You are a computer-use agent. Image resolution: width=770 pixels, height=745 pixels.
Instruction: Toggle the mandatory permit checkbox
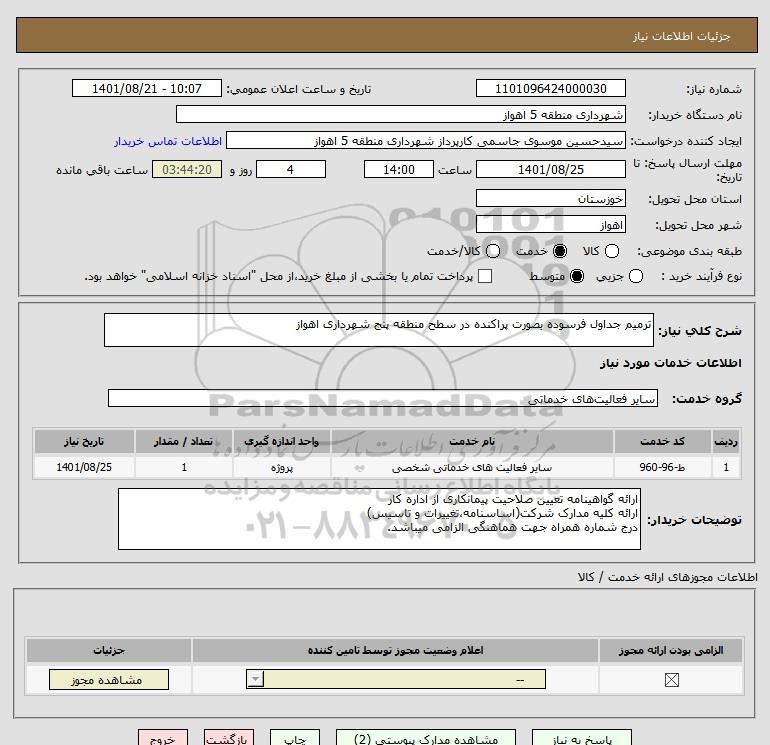tap(671, 680)
